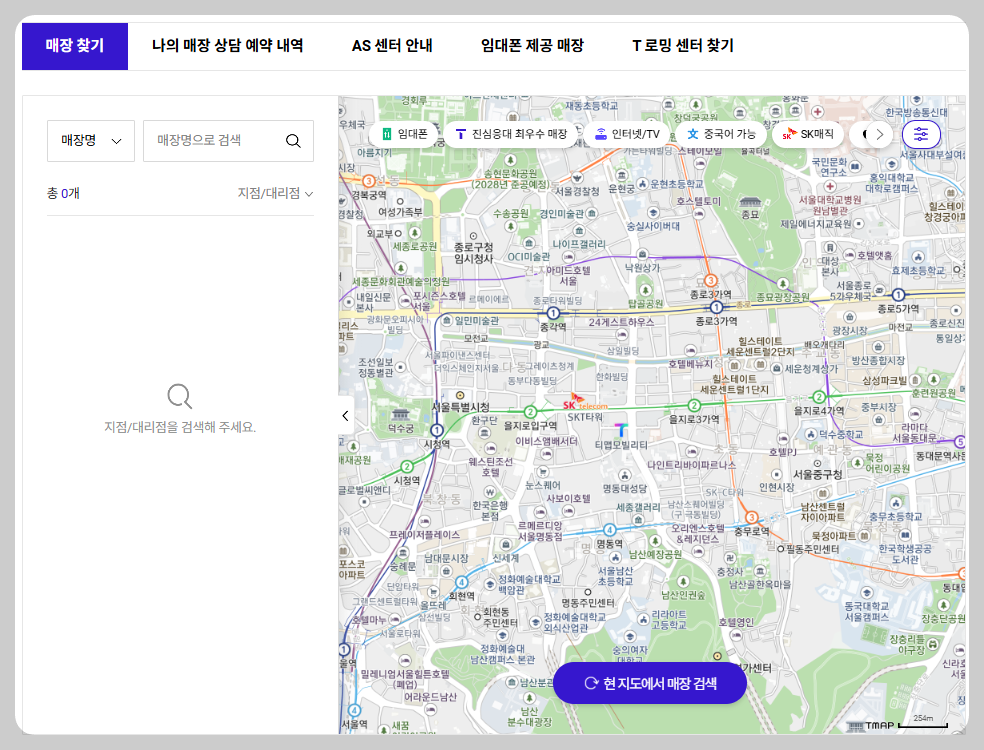Click the 시청역 line 1 station marker

click(x=437, y=431)
